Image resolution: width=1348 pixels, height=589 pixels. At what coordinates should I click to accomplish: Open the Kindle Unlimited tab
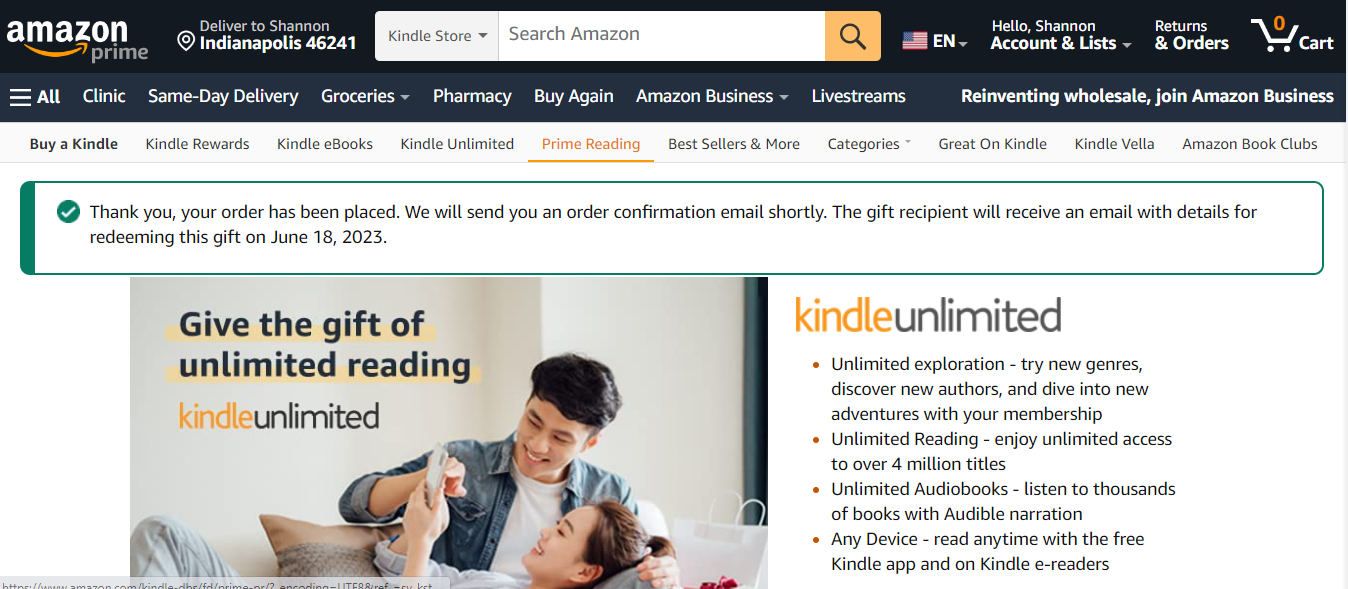click(x=457, y=144)
